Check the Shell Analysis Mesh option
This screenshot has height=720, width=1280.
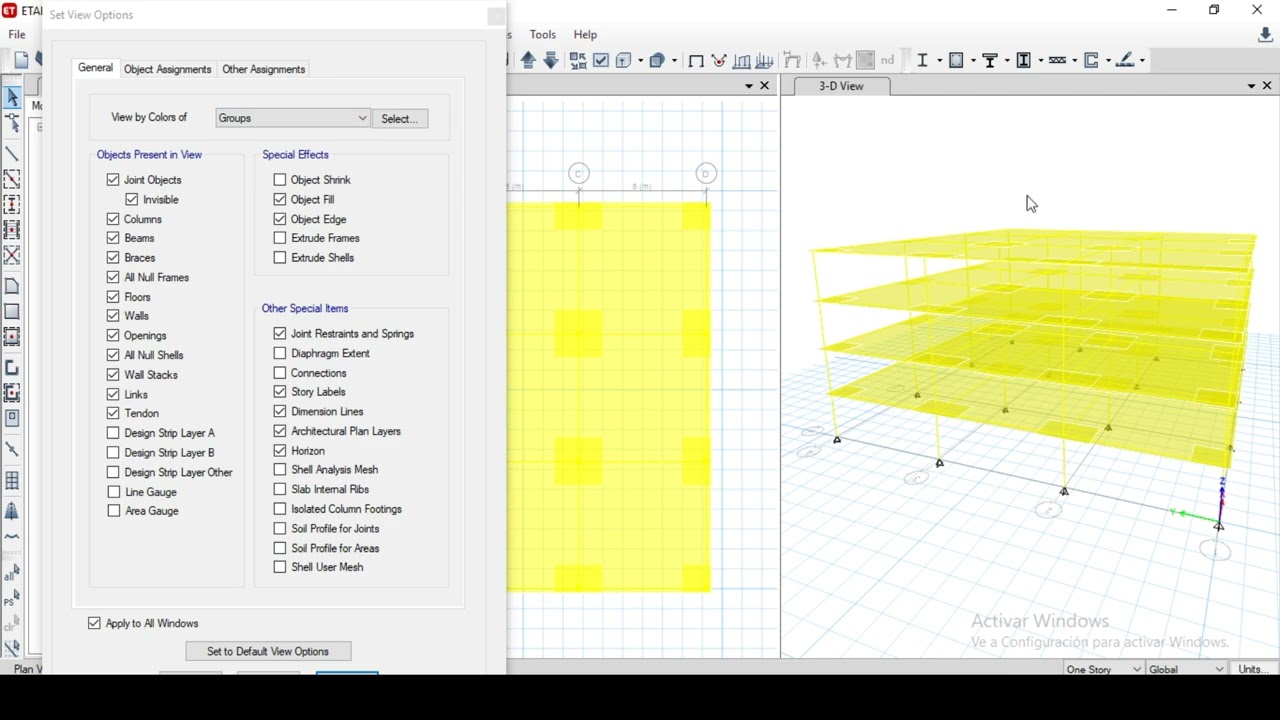pos(280,470)
